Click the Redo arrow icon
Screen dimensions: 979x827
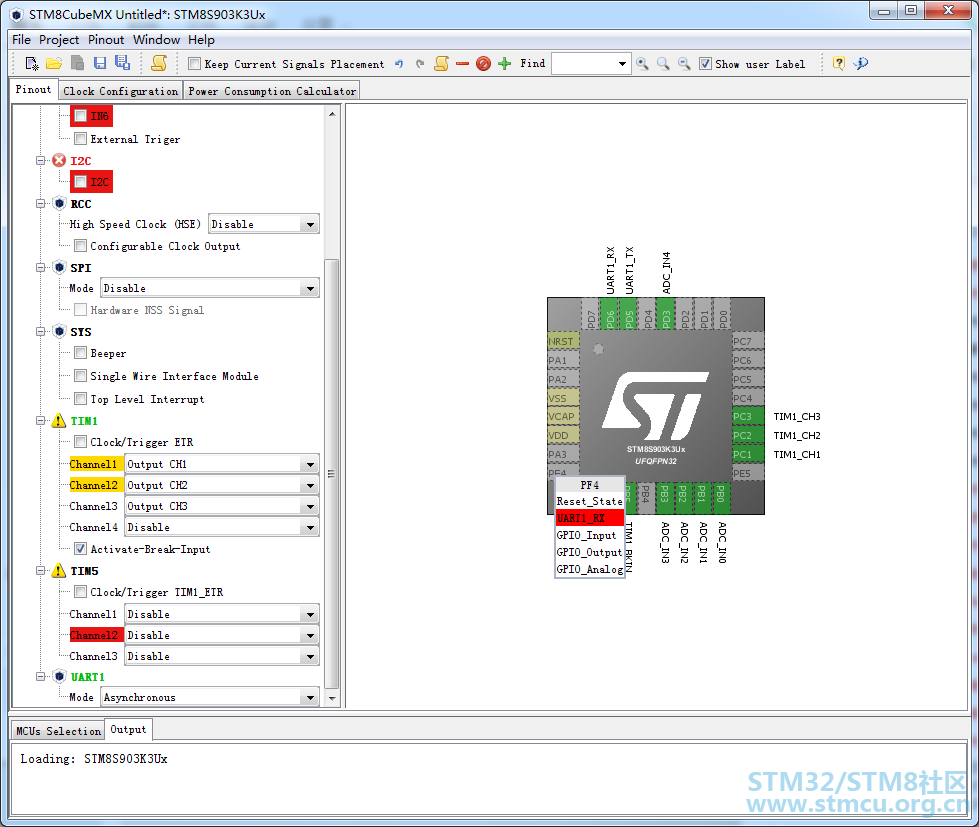tap(420, 64)
